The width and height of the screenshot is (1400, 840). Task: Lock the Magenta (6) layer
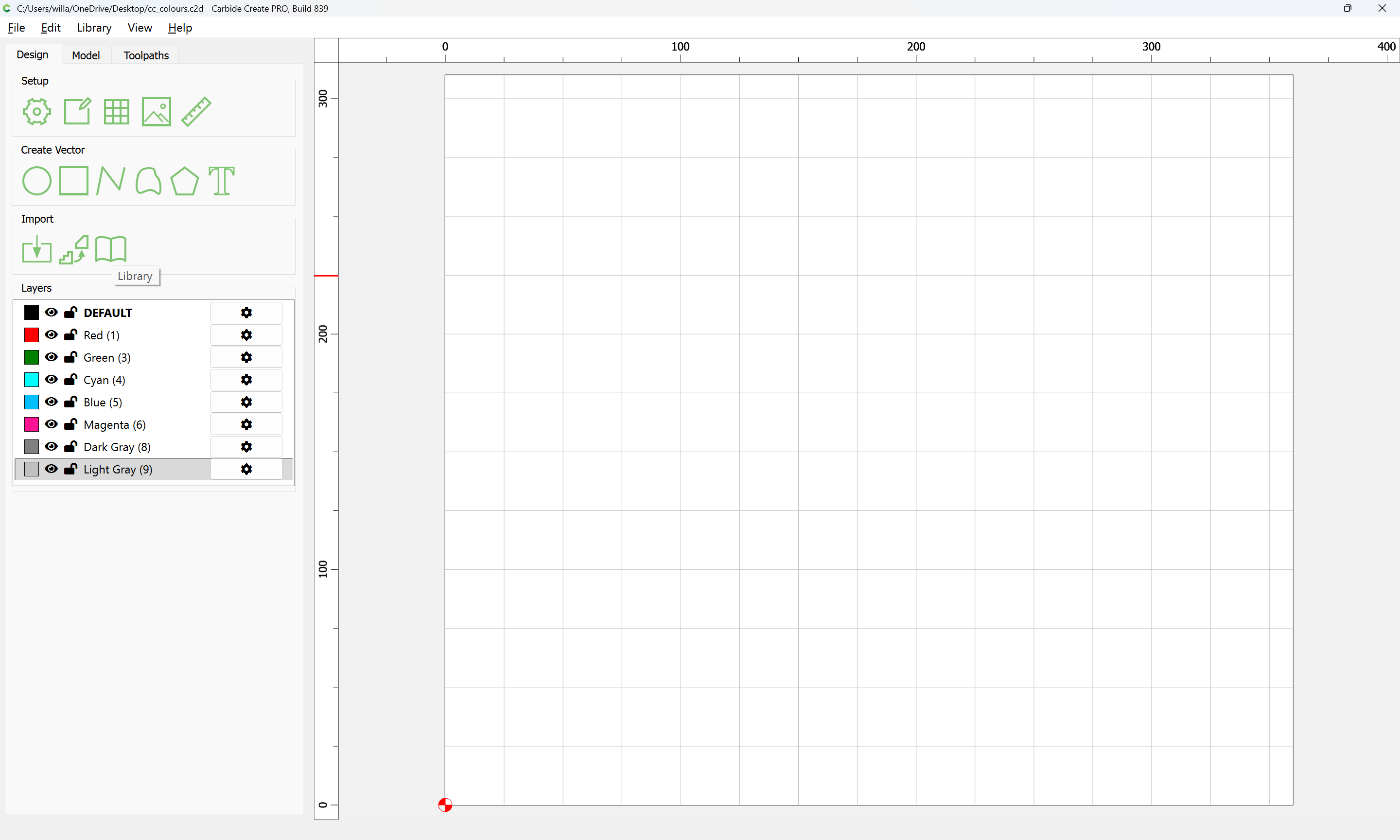coord(71,424)
